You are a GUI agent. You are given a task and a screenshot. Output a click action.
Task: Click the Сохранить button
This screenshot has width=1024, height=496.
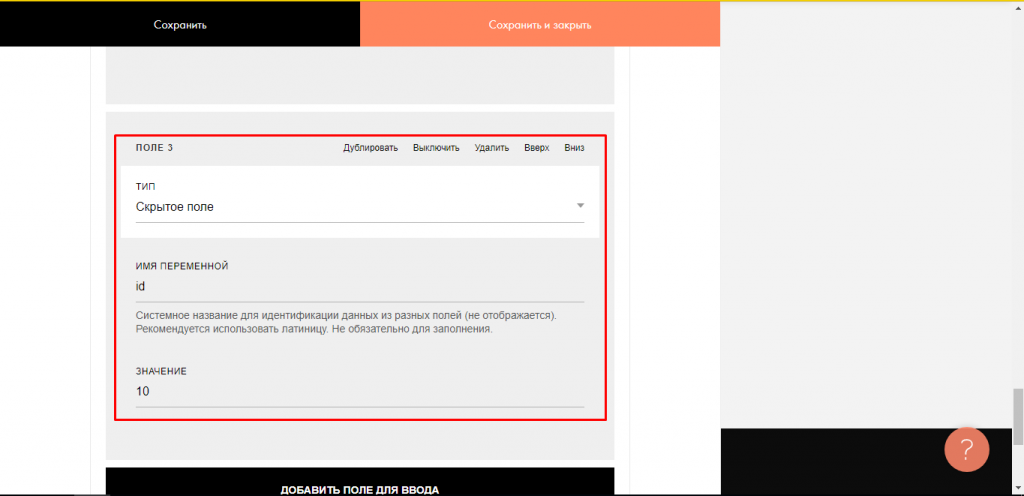pyautogui.click(x=180, y=24)
